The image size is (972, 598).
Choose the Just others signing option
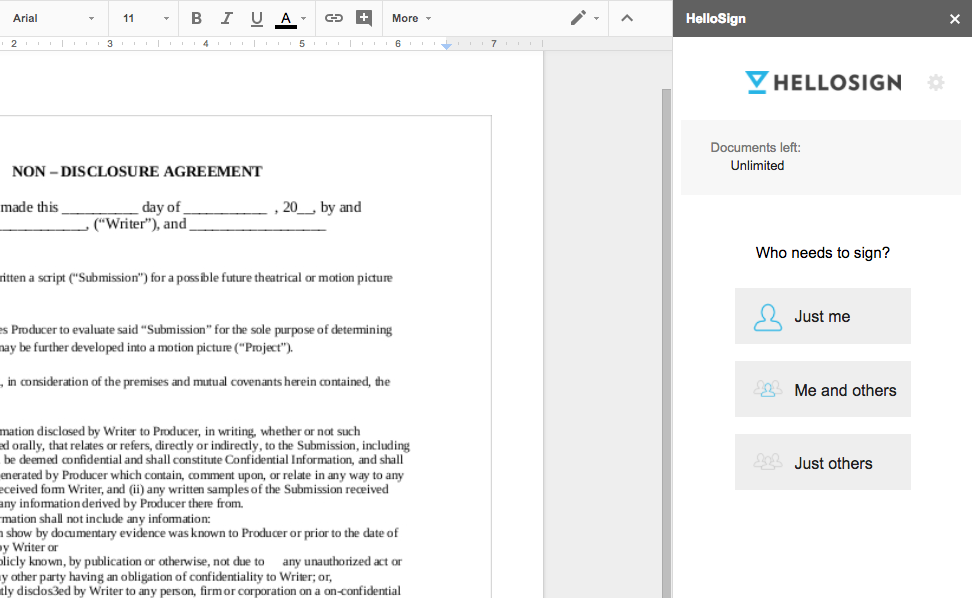823,462
